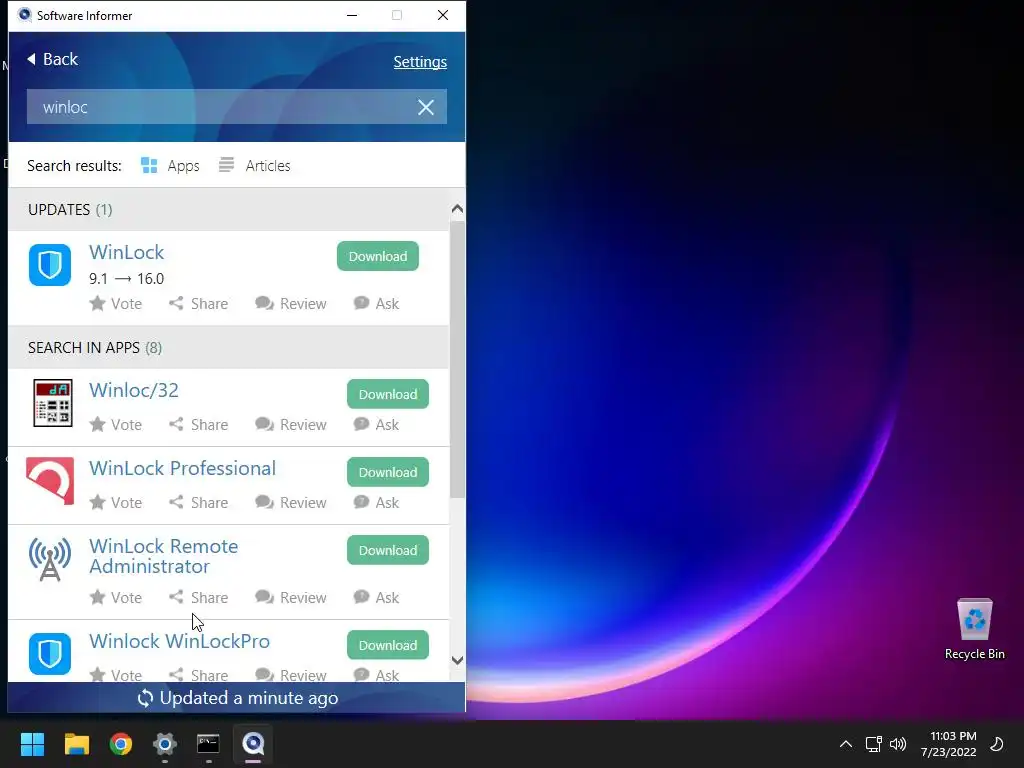Review WinLock Professional

(x=291, y=502)
